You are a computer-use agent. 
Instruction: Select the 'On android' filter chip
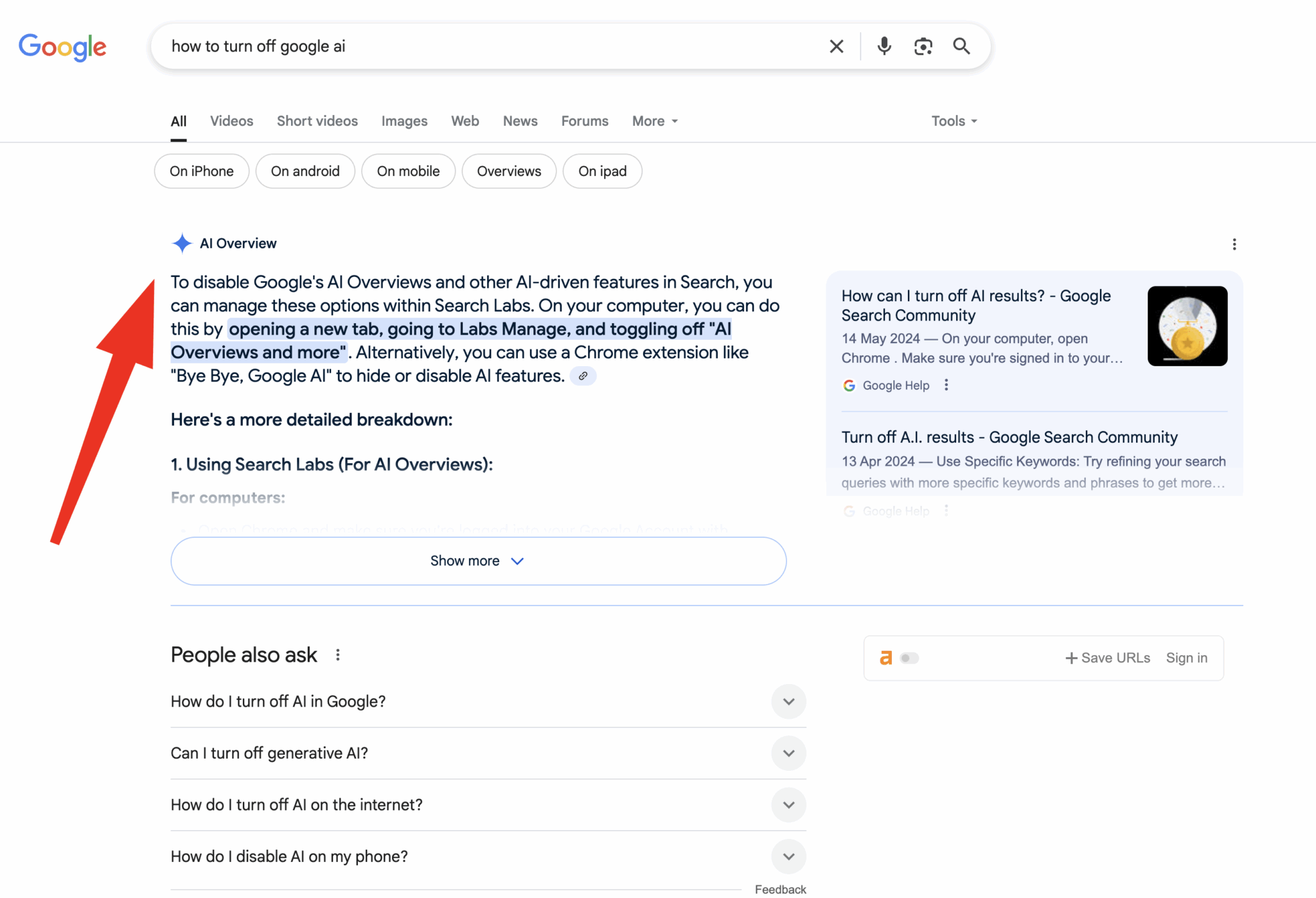[305, 171]
